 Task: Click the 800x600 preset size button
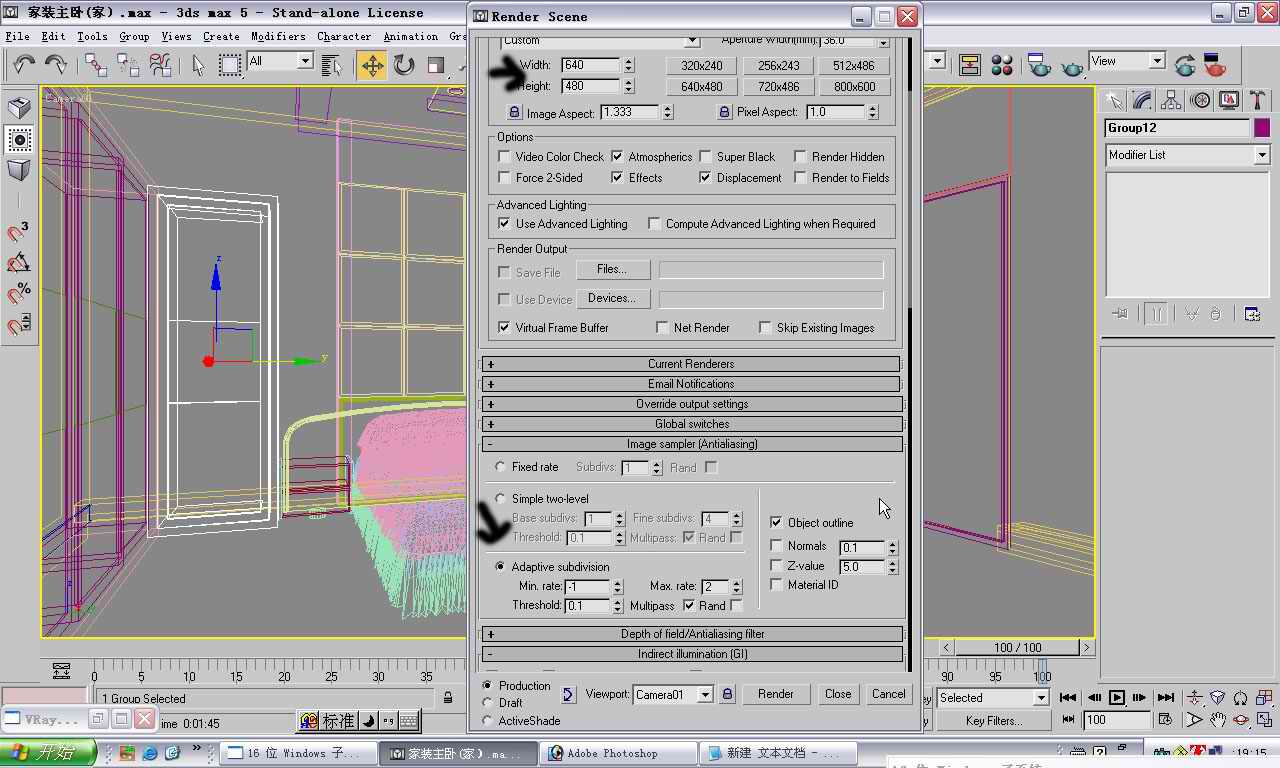coord(855,87)
